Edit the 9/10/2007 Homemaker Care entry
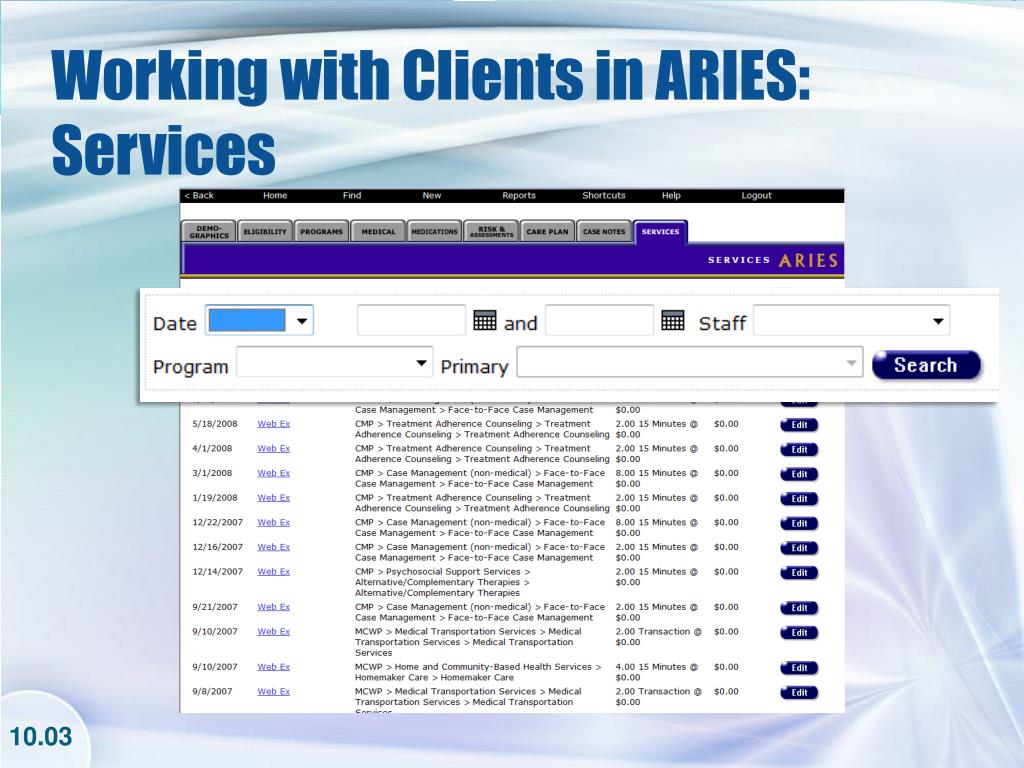 coord(799,669)
